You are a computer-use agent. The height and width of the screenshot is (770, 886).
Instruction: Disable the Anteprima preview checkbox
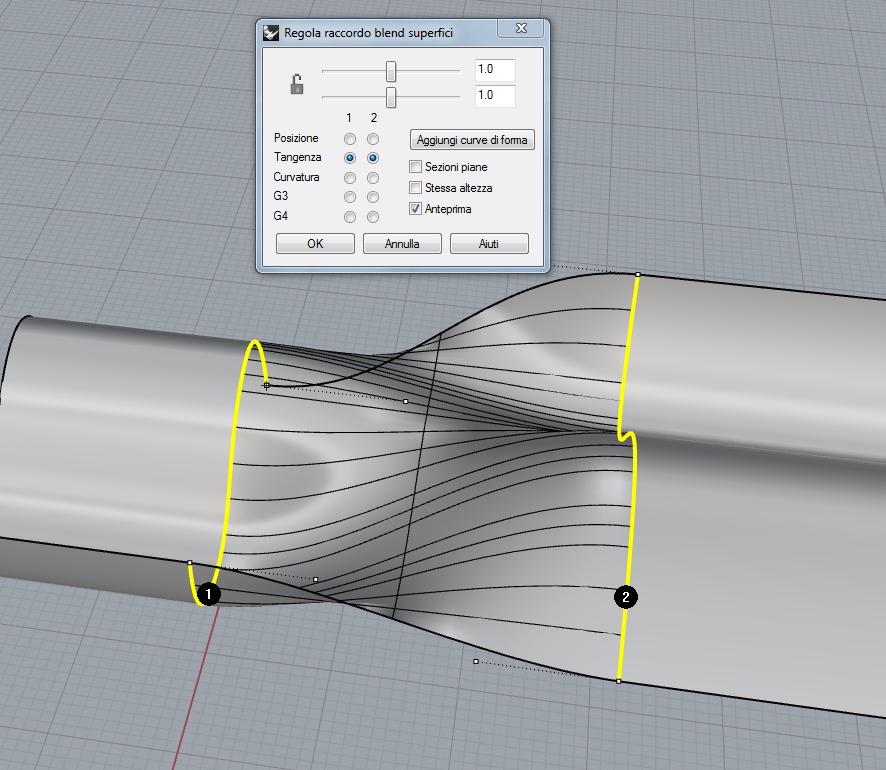click(x=416, y=209)
